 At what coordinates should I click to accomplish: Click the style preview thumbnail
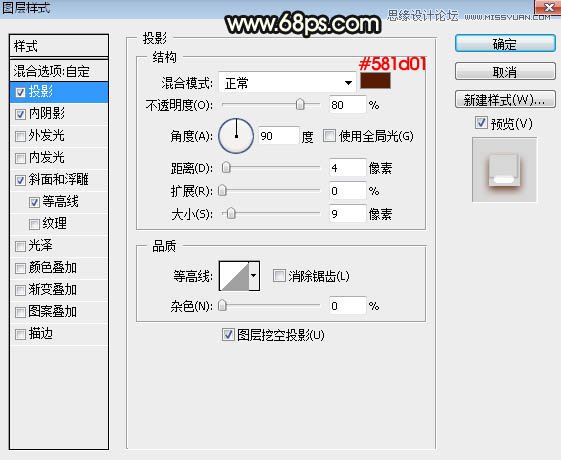click(x=504, y=170)
